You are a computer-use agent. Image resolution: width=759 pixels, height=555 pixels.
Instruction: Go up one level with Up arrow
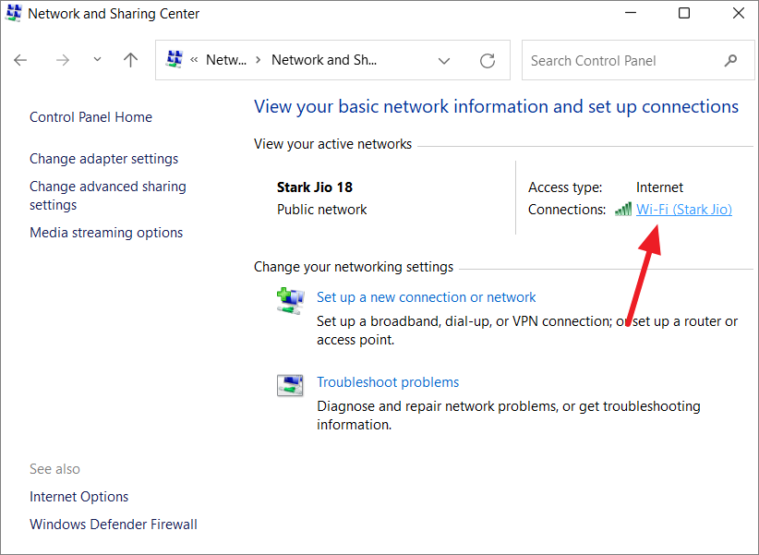click(x=130, y=60)
